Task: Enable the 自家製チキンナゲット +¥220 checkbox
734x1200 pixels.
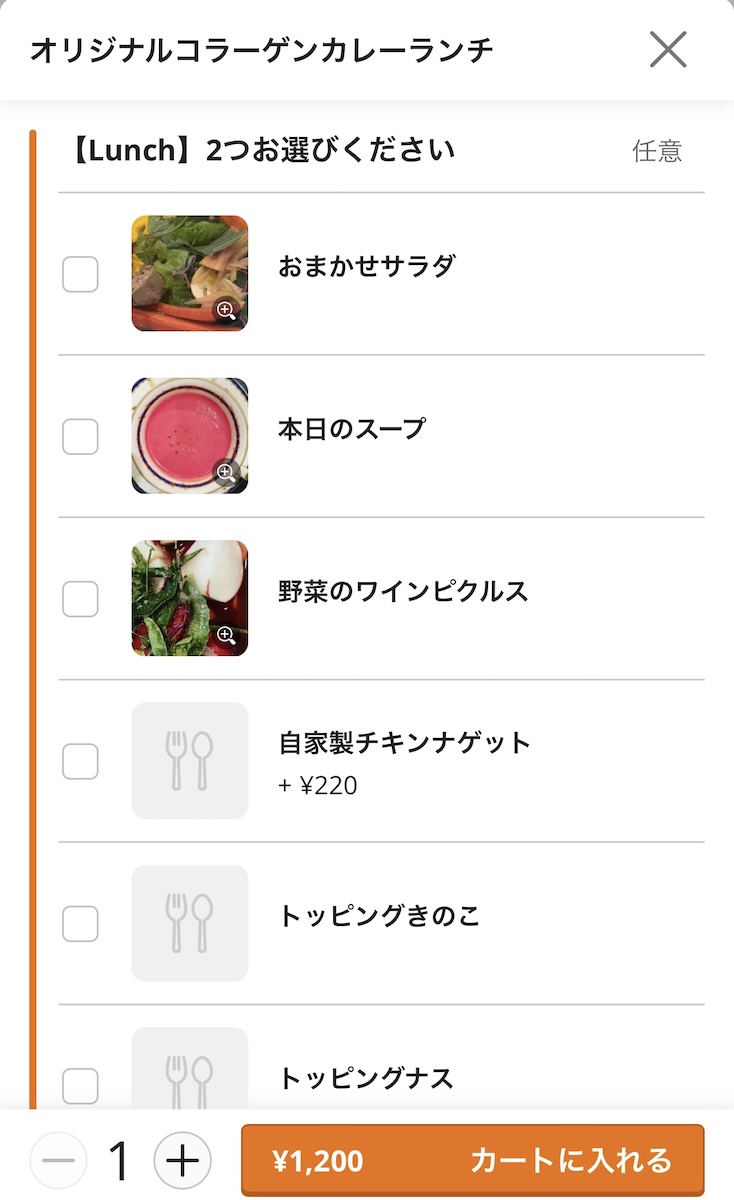Action: (81, 761)
